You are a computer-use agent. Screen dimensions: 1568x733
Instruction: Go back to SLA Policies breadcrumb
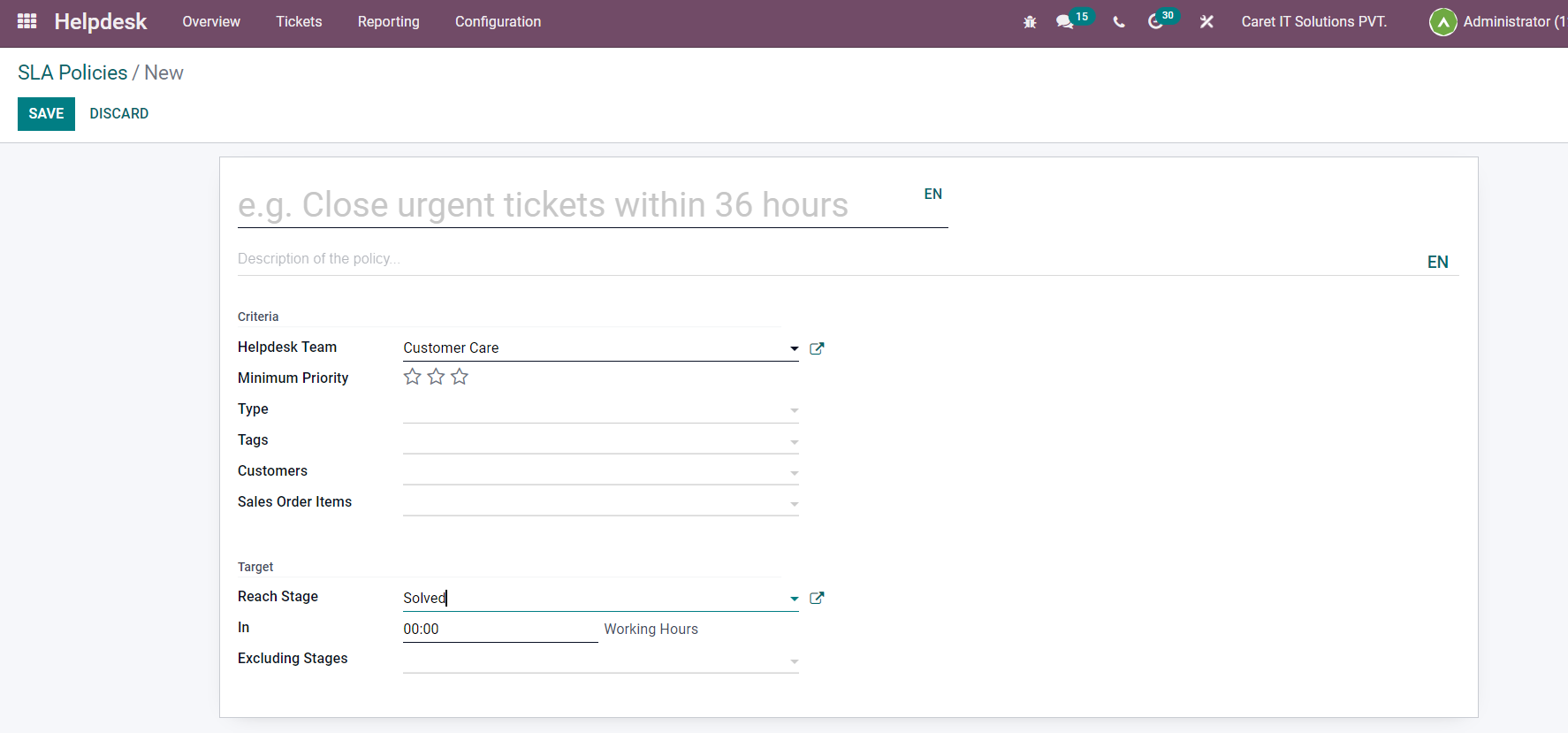pyautogui.click(x=72, y=73)
